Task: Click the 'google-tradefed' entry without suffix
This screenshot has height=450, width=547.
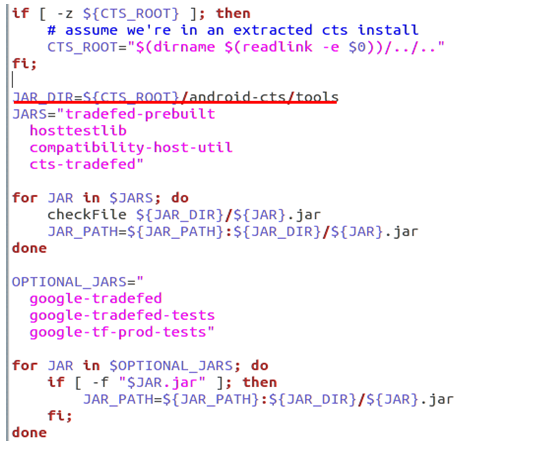Action: coord(96,299)
